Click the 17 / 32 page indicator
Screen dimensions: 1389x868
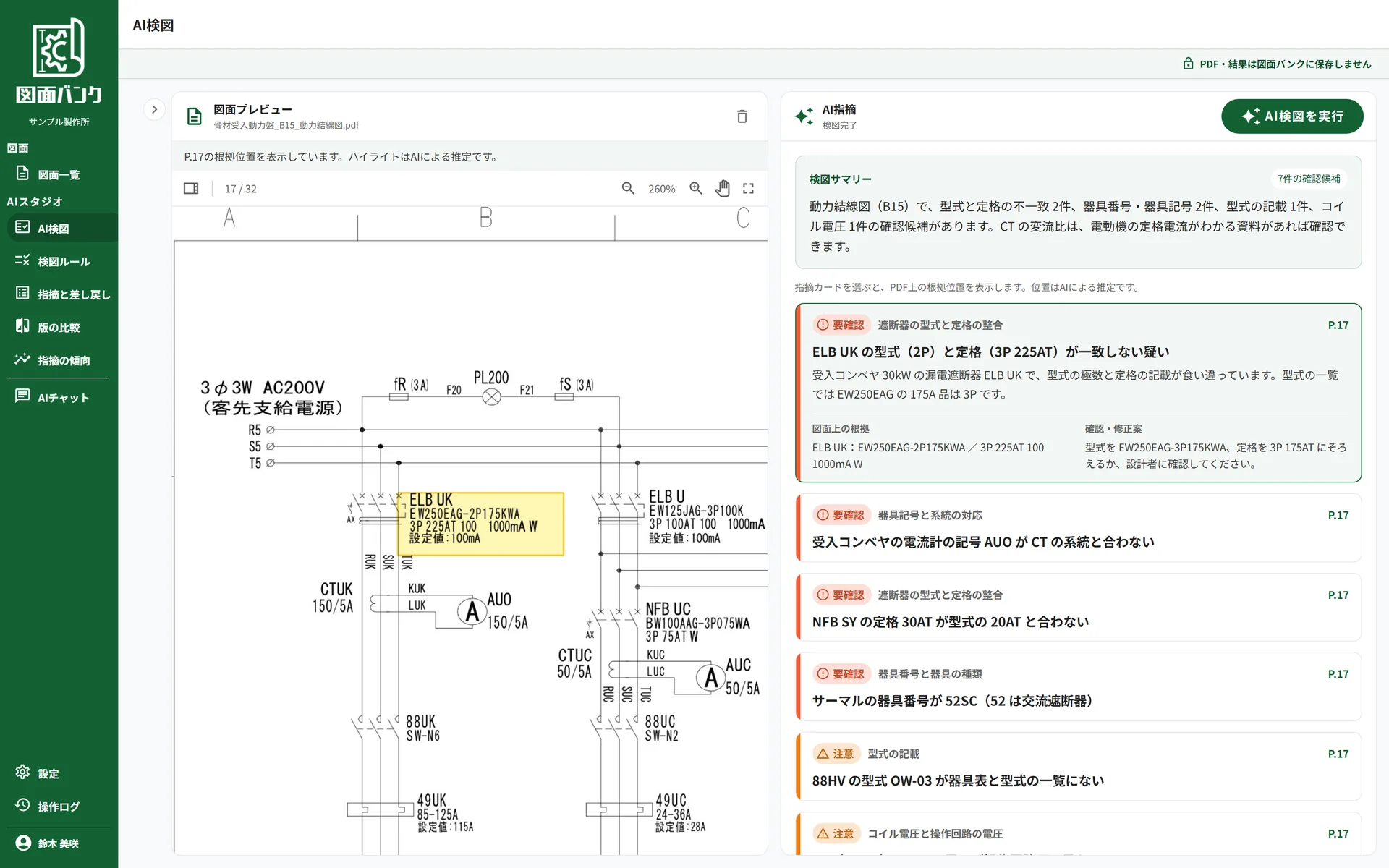(x=241, y=189)
